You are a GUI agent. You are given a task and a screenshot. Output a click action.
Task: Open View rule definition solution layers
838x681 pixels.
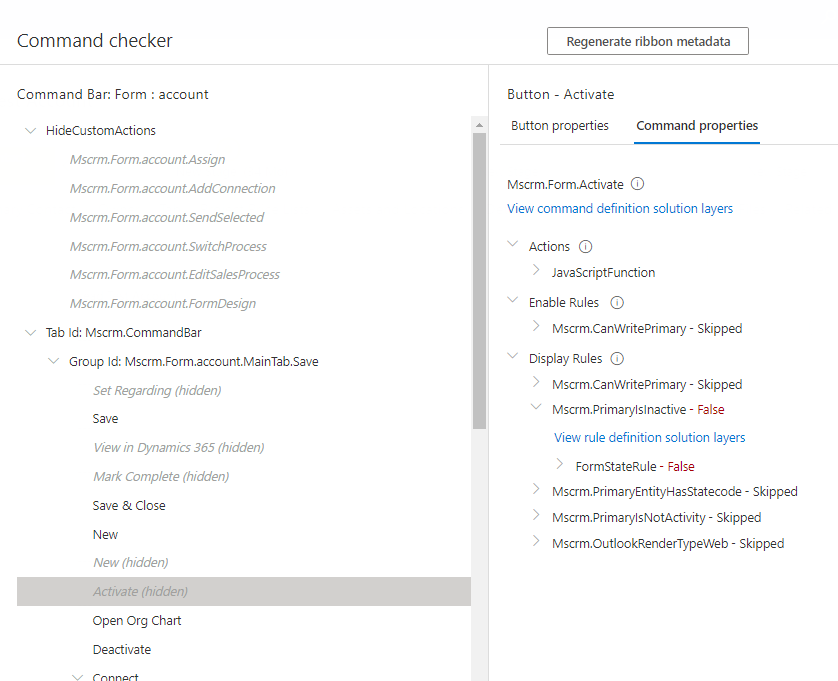click(x=649, y=437)
